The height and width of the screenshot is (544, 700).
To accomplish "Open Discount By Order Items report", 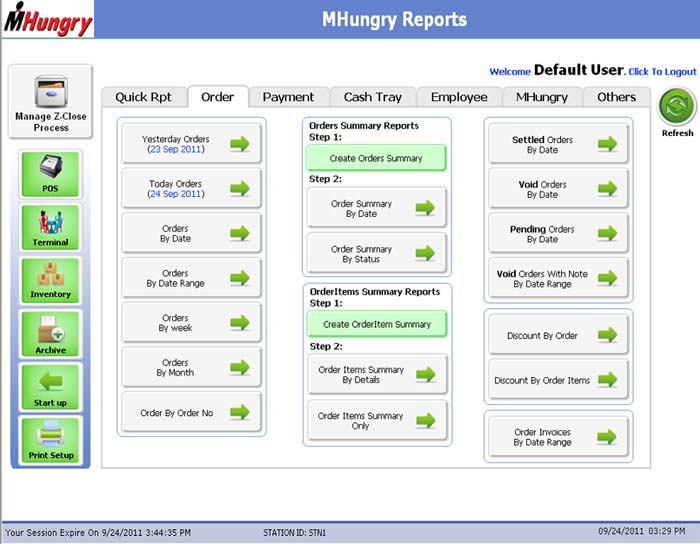I will coord(558,380).
